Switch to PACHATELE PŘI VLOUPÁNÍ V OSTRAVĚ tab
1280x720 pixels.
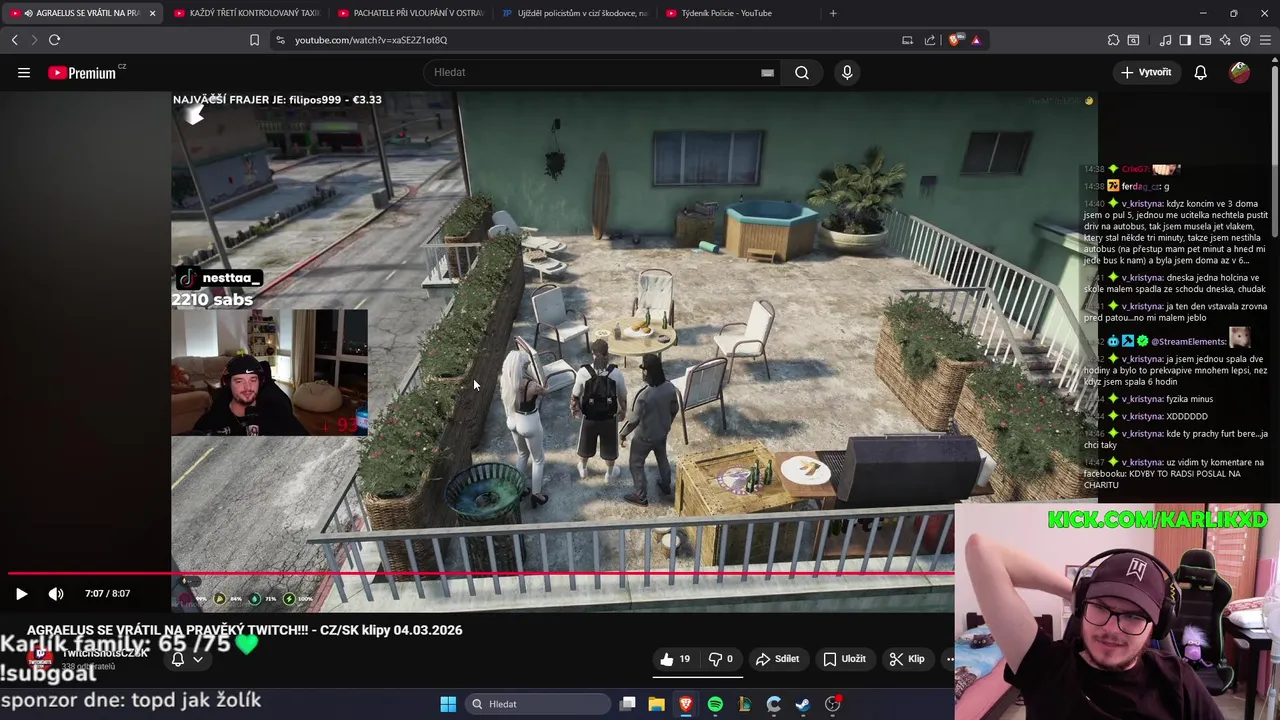(x=410, y=13)
